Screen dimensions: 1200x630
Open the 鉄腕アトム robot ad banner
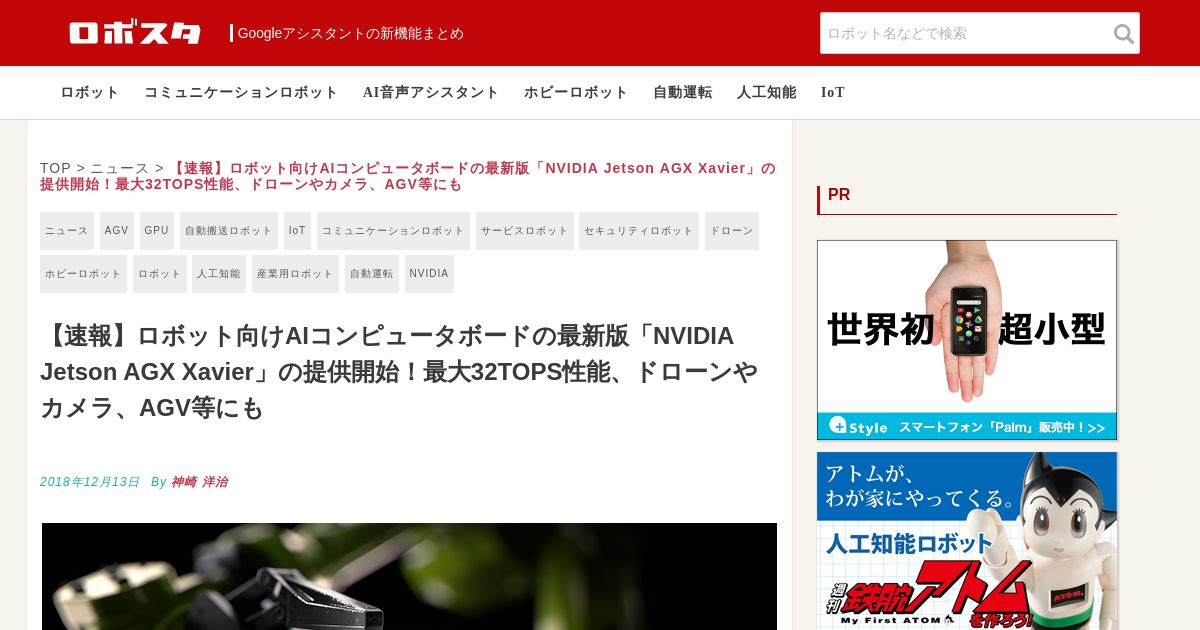(x=967, y=541)
